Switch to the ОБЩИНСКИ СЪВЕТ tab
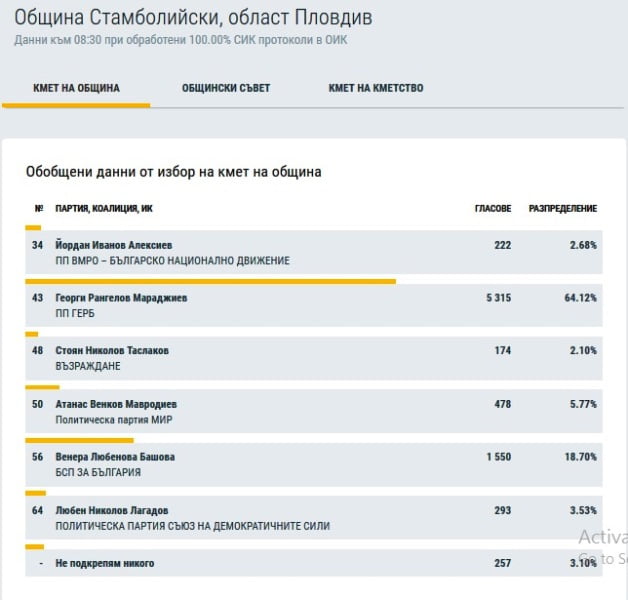This screenshot has width=628, height=600. pyautogui.click(x=226, y=88)
